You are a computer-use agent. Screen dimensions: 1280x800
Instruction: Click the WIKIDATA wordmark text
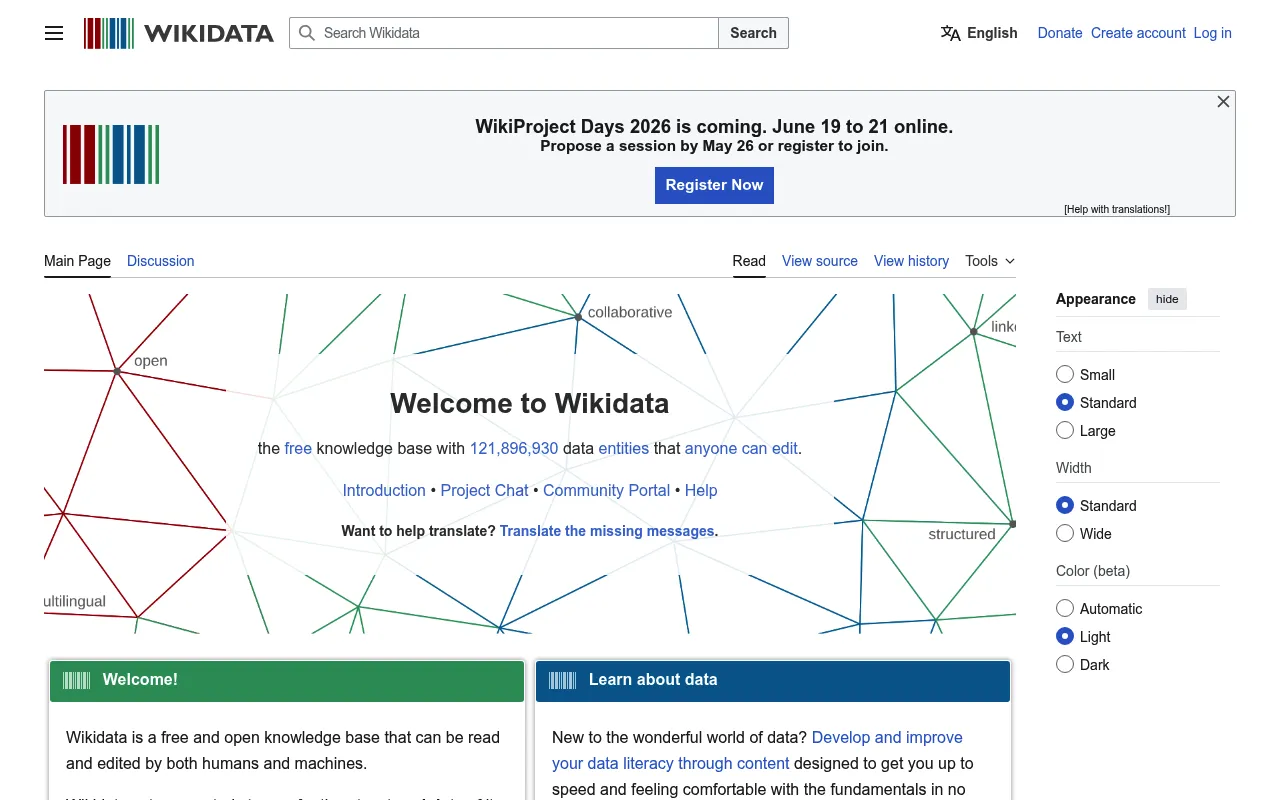tap(208, 33)
